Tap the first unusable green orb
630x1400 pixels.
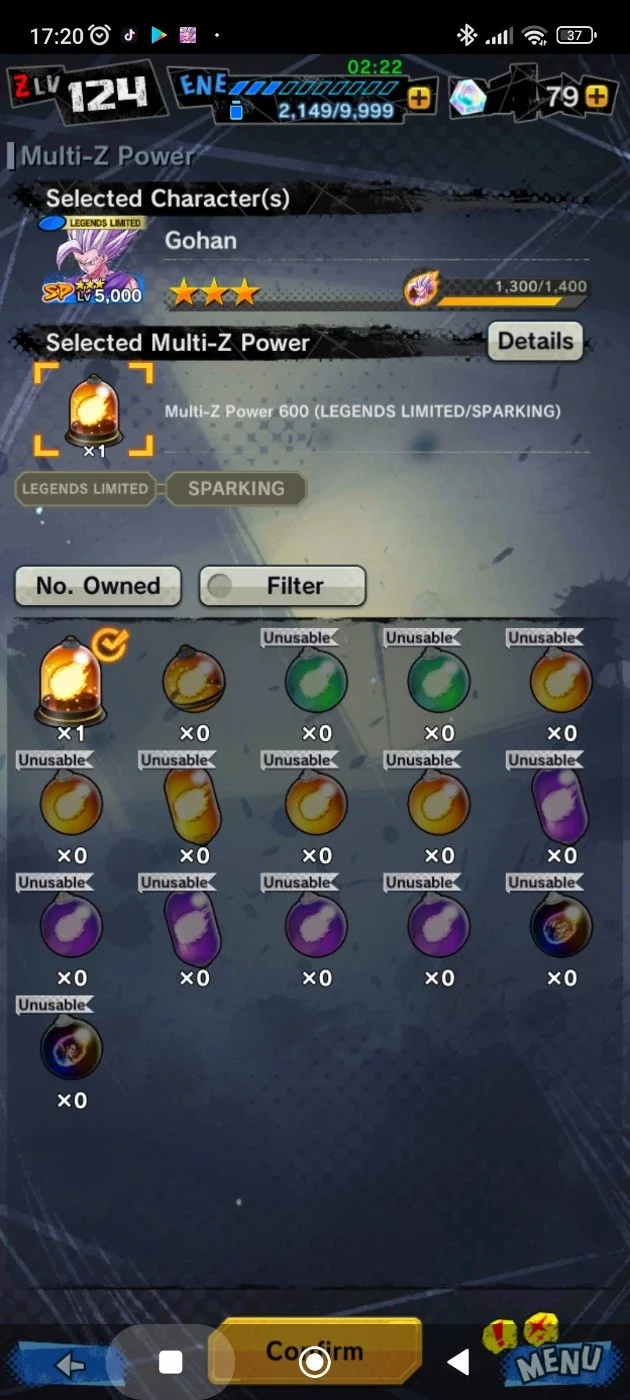coord(316,680)
